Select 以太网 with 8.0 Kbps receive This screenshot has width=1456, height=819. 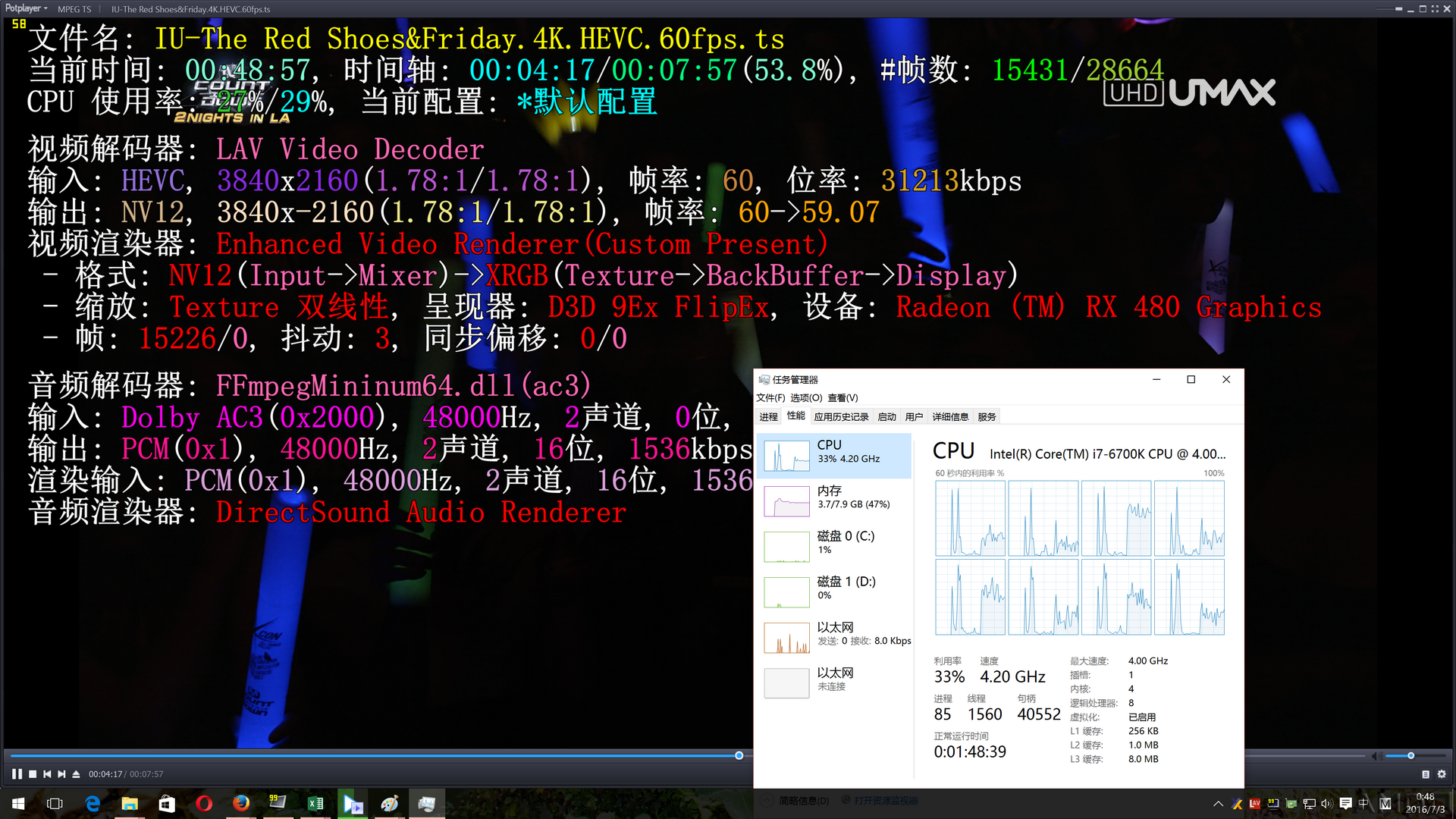834,638
